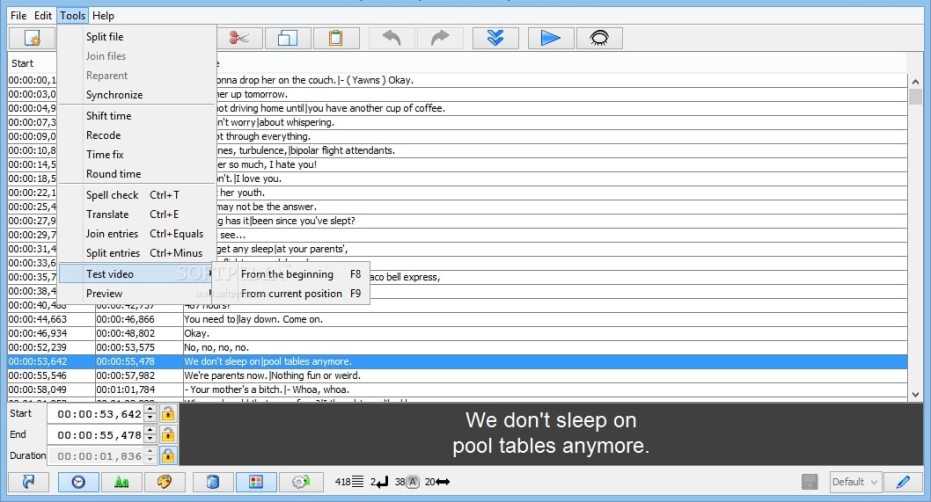The width and height of the screenshot is (931, 502).
Task: Click the blue double-down arrow toolbar icon
Action: tap(495, 38)
